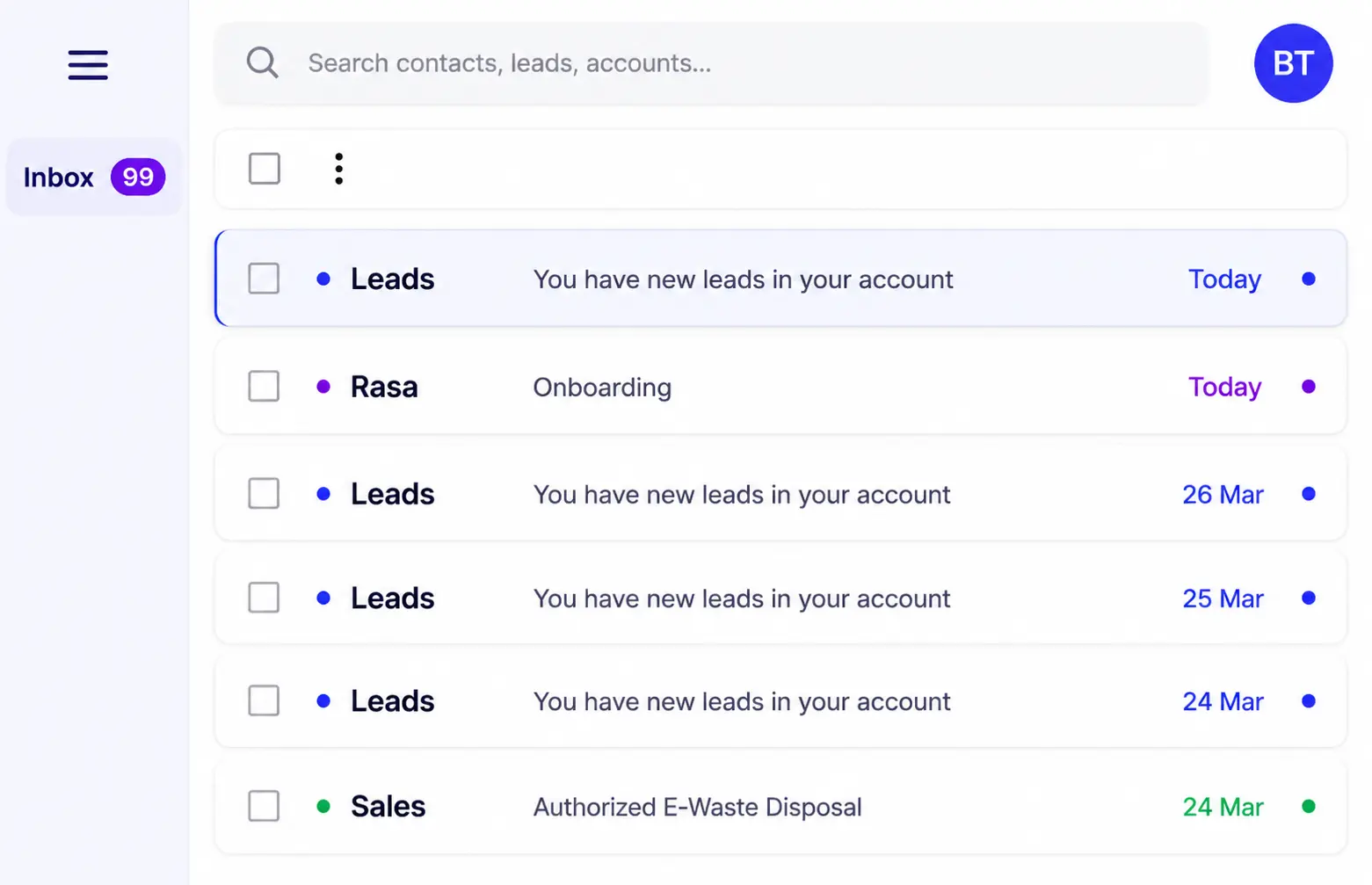Open the BT user avatar
1372x885 pixels.
(x=1293, y=63)
